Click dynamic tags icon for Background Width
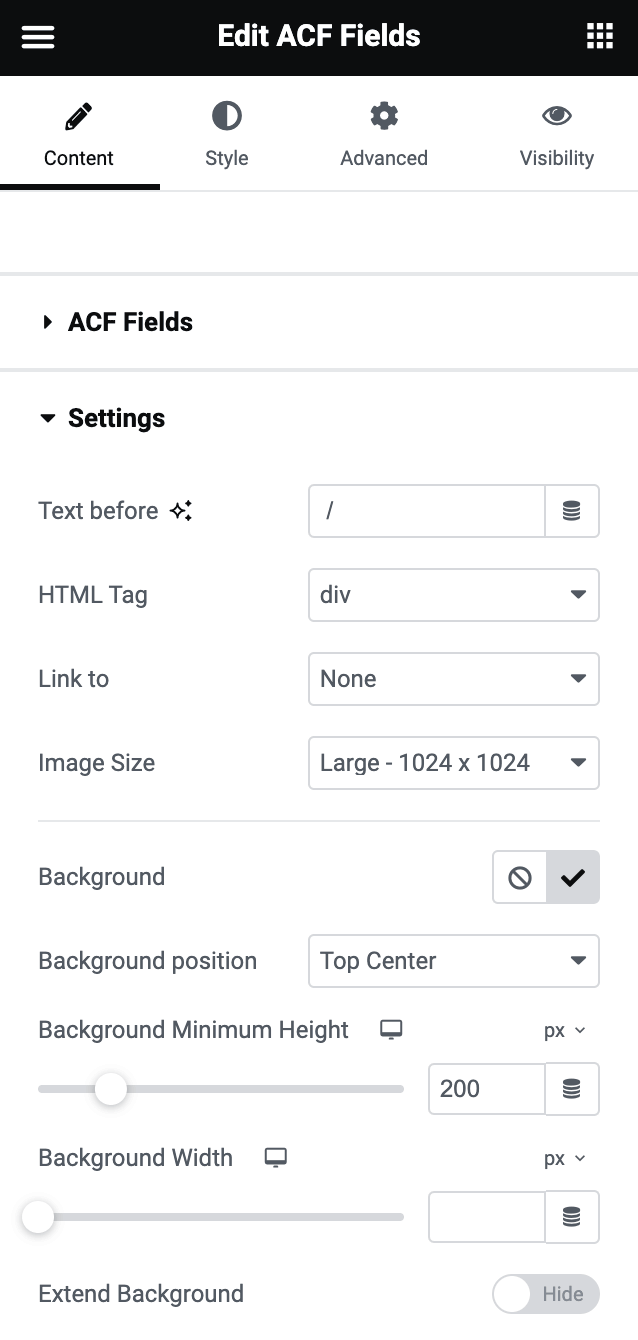This screenshot has width=638, height=1340. click(x=571, y=1217)
